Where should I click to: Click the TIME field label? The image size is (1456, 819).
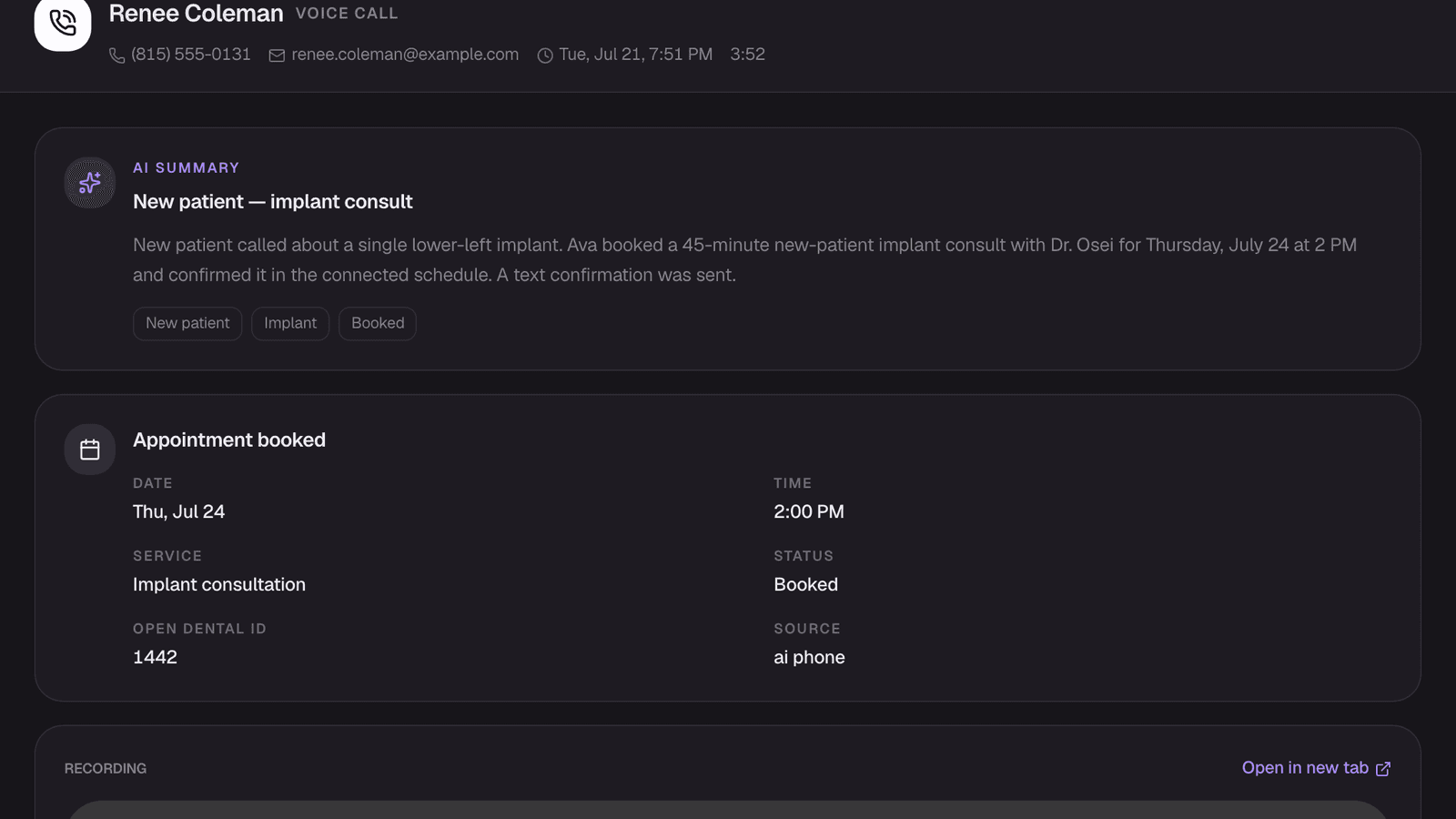pos(793,483)
